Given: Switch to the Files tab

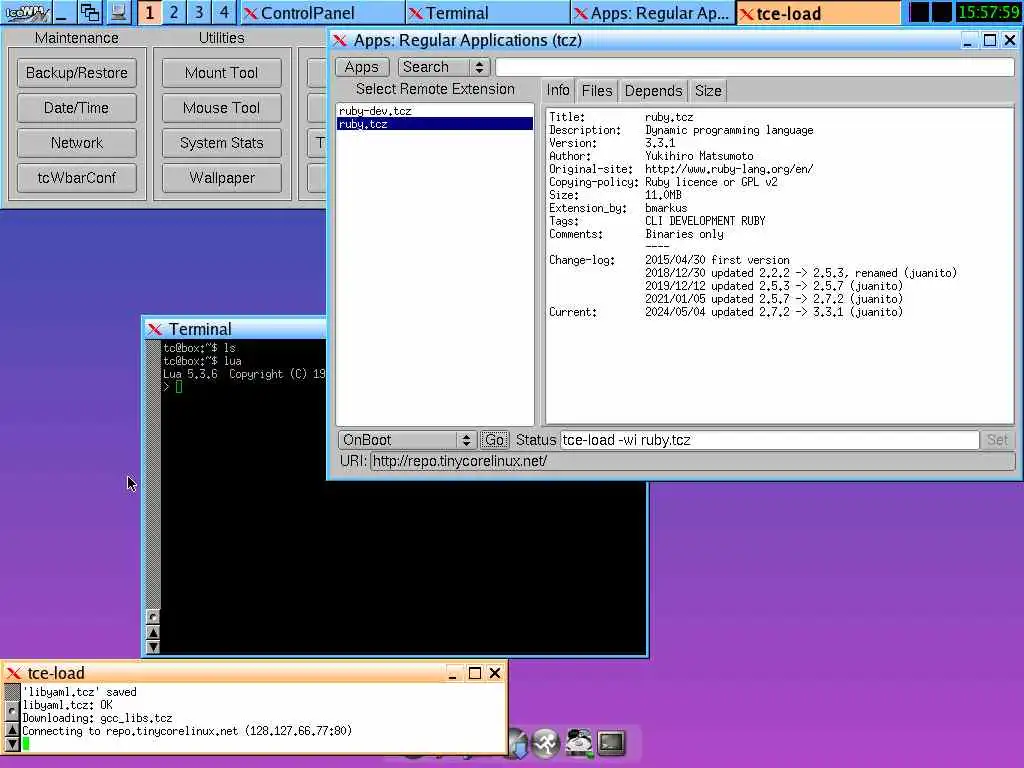Looking at the screenshot, I should [597, 91].
